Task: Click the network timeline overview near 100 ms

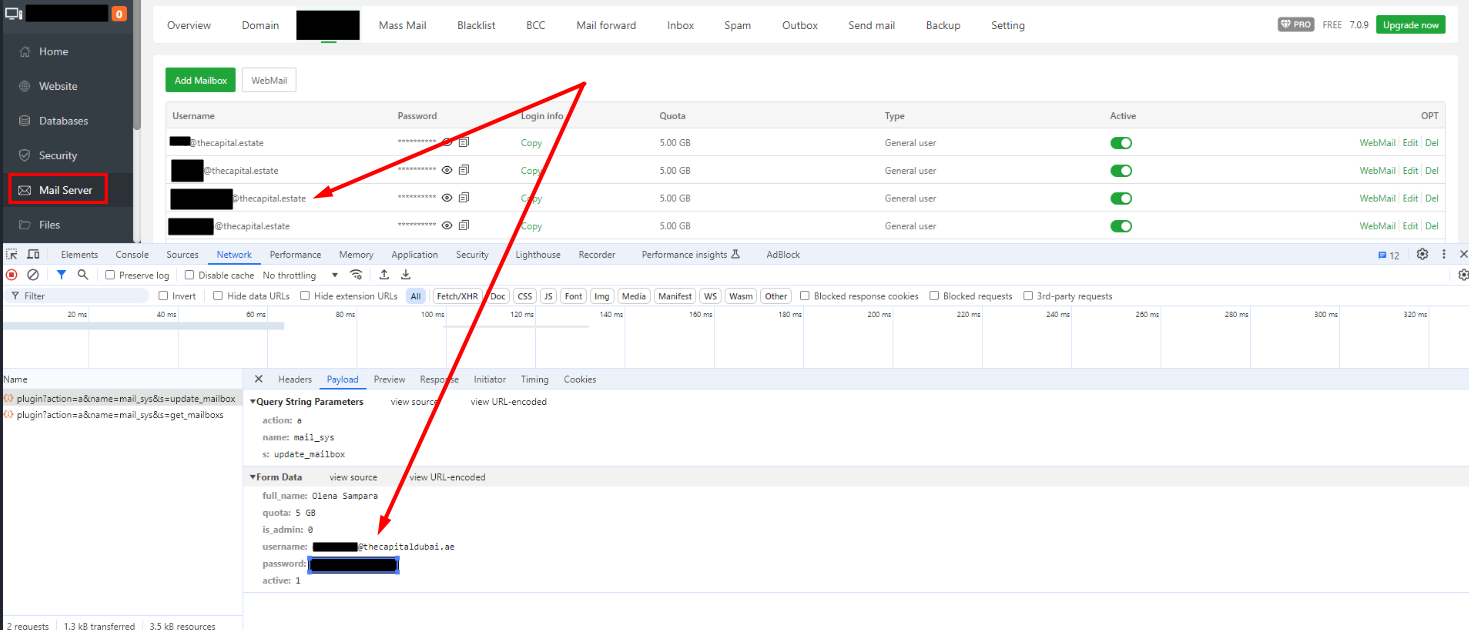Action: pos(432,340)
